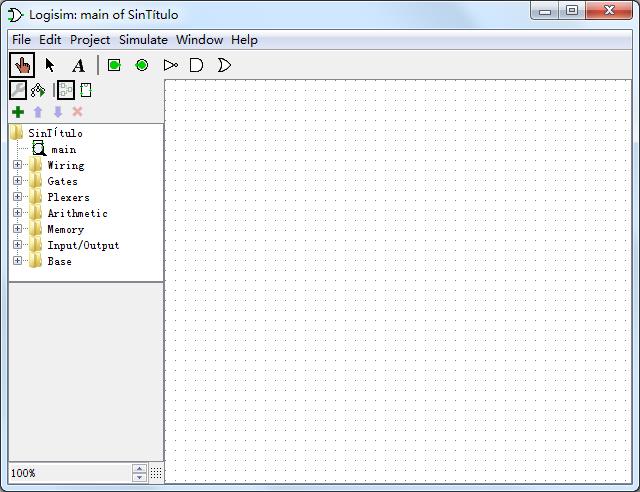Expand the Gates library folder

click(17, 181)
